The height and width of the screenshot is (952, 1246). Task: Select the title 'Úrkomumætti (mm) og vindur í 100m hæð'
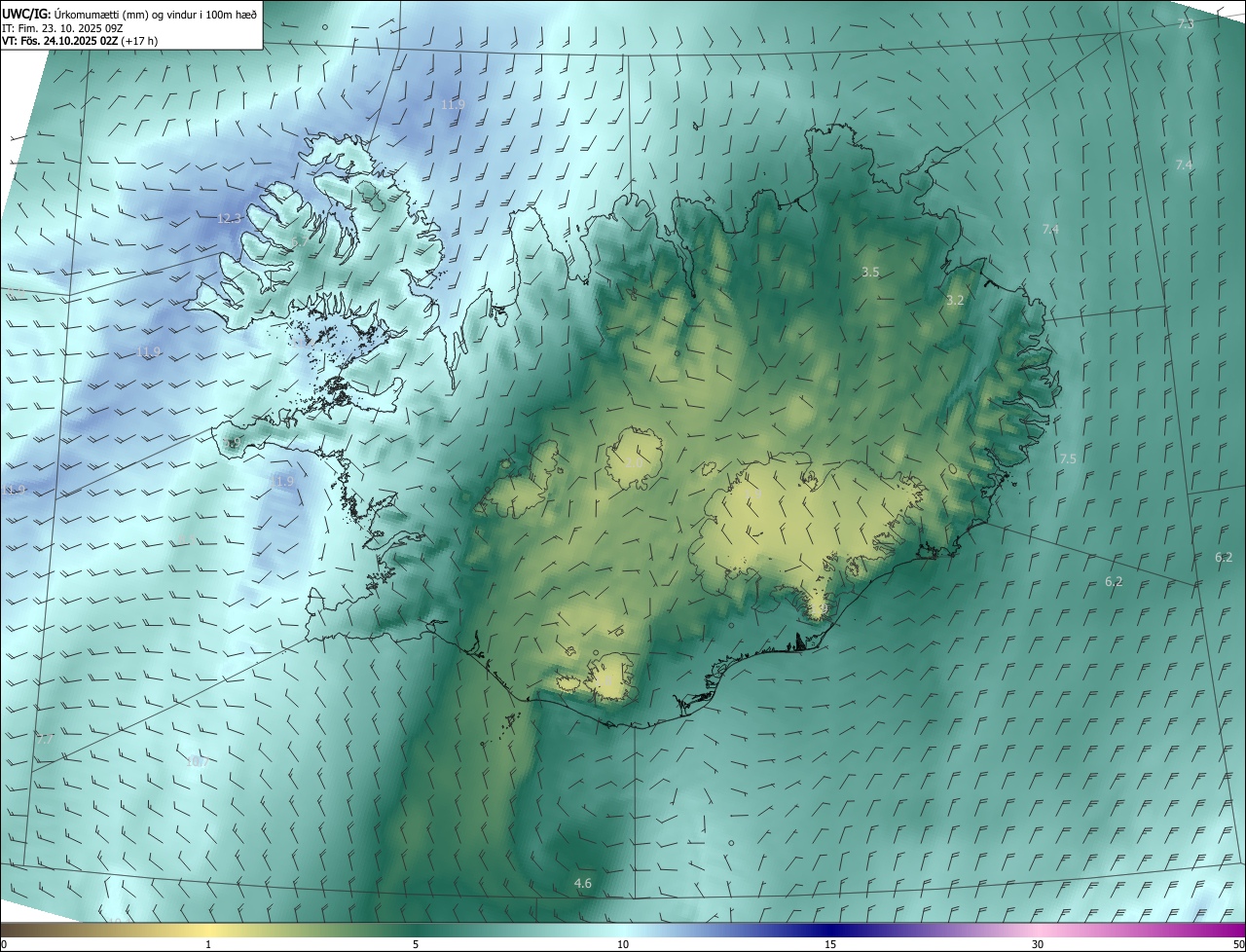(x=155, y=14)
